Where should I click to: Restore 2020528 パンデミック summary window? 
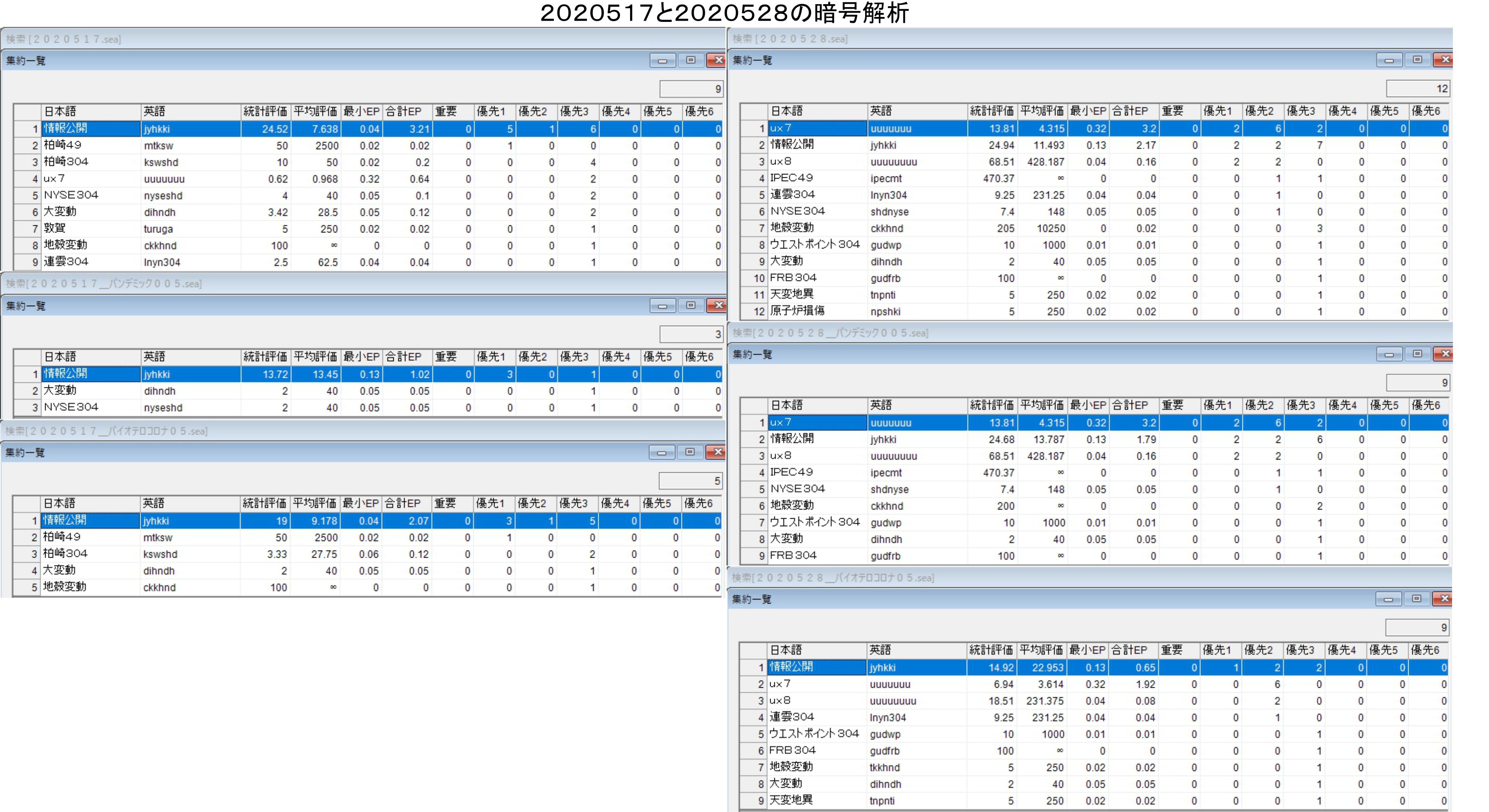coord(1417,353)
